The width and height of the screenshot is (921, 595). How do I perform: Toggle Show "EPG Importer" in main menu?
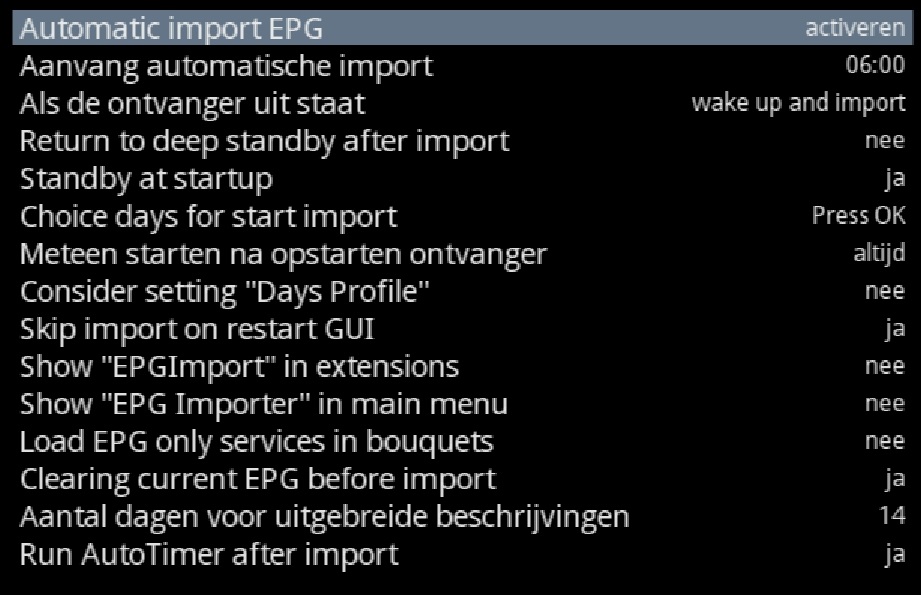point(884,404)
